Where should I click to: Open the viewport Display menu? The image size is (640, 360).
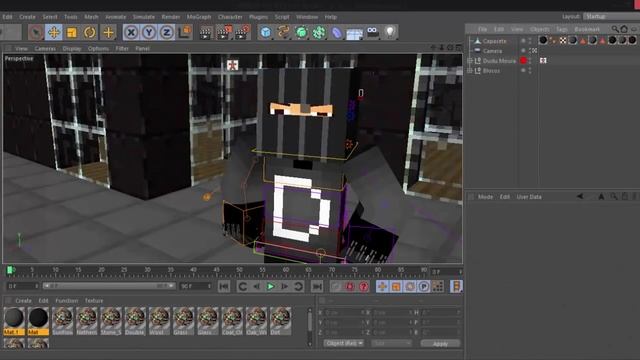click(72, 48)
